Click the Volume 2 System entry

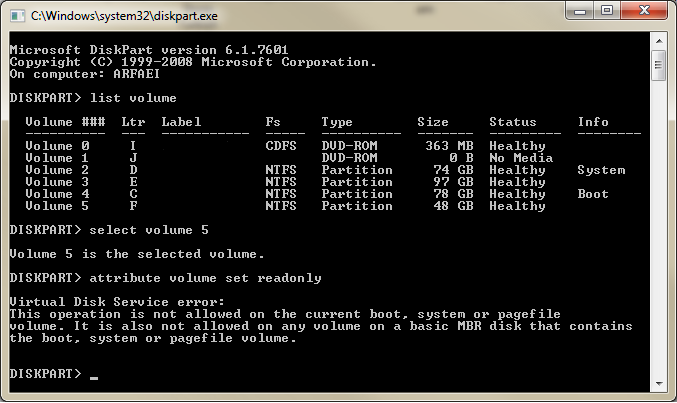pyautogui.click(x=601, y=170)
